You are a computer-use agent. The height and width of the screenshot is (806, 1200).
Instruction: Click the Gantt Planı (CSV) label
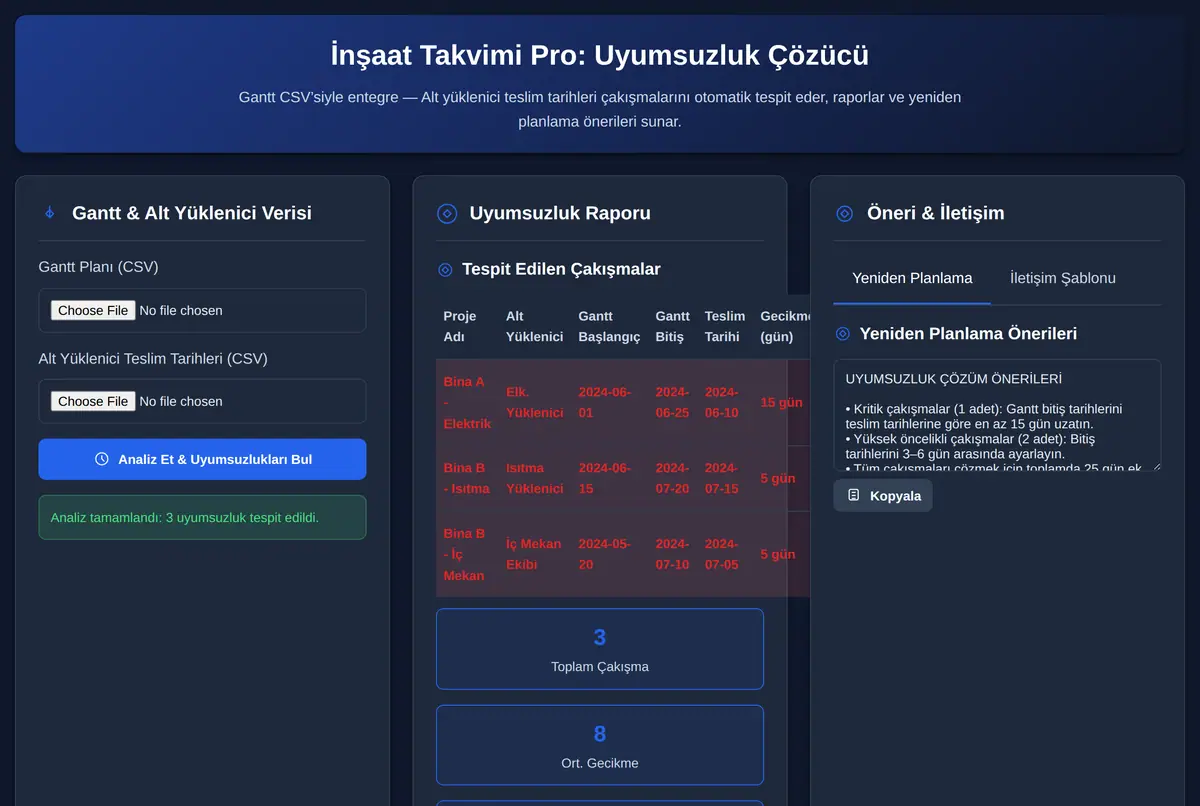click(98, 267)
